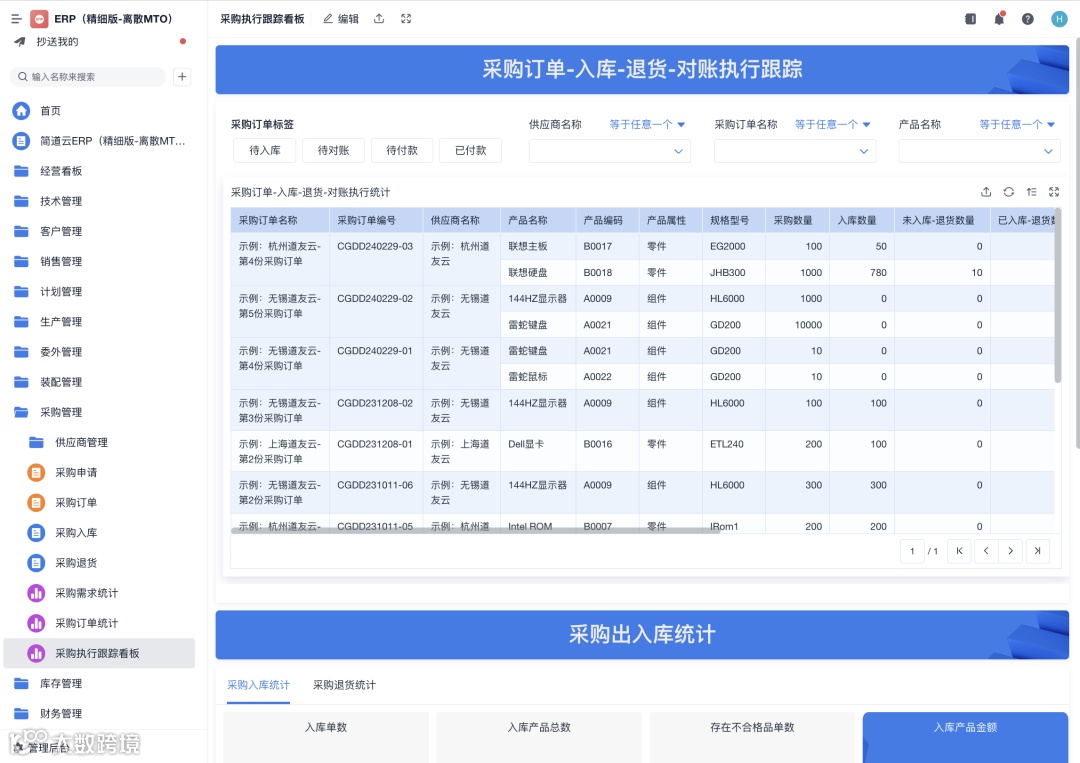Click the share icon beside 编辑
The height and width of the screenshot is (763, 1080).
pos(379,19)
